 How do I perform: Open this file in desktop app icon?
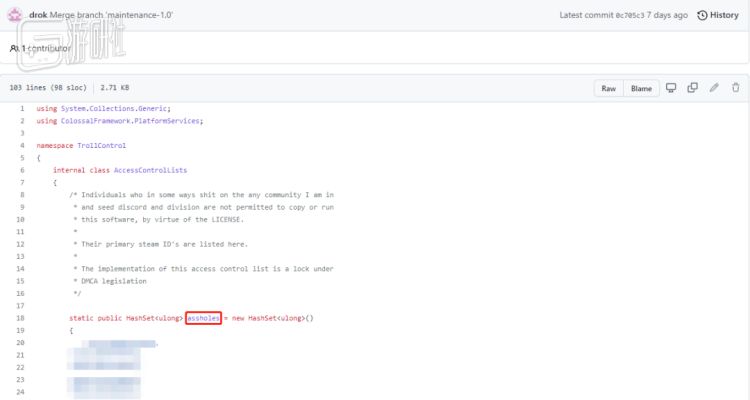(671, 88)
